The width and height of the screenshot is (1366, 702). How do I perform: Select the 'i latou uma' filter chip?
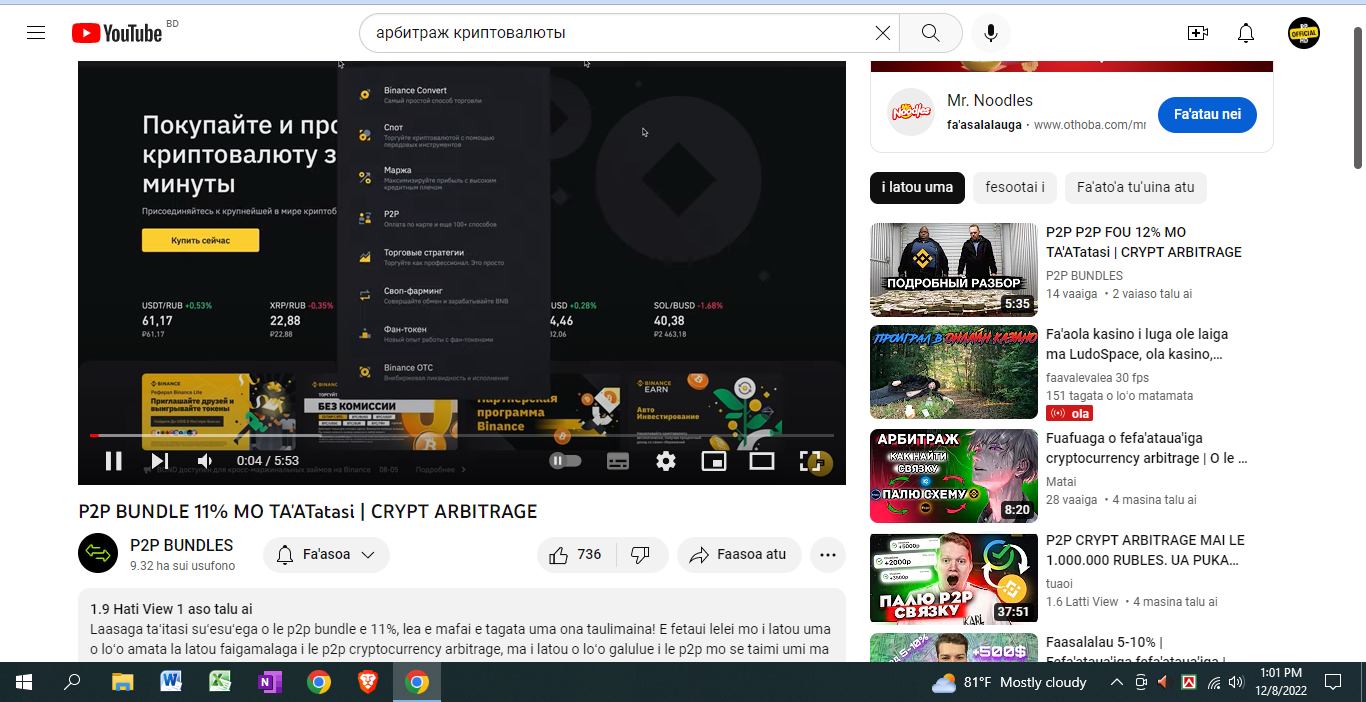point(917,188)
